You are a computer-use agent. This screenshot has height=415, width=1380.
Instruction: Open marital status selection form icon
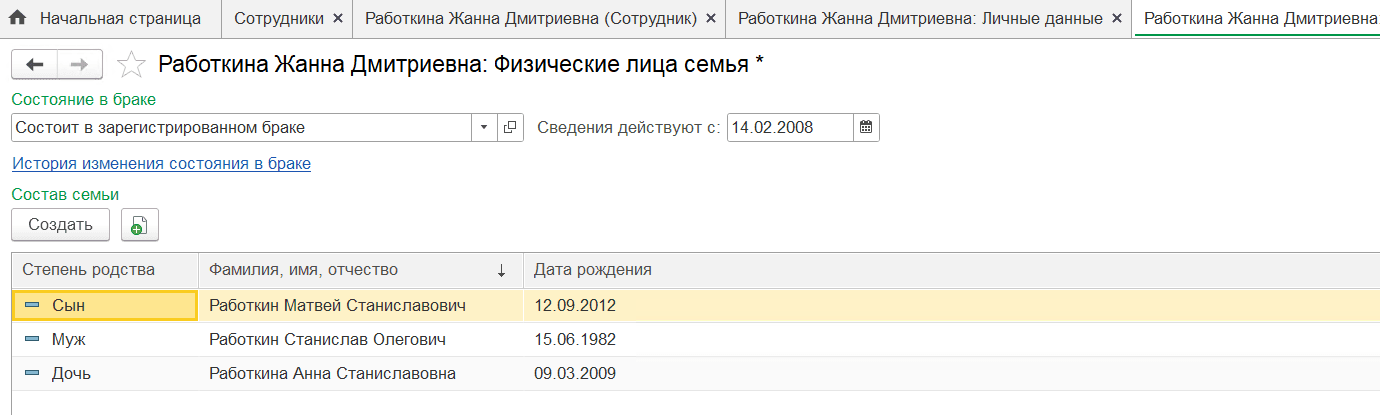tap(511, 128)
